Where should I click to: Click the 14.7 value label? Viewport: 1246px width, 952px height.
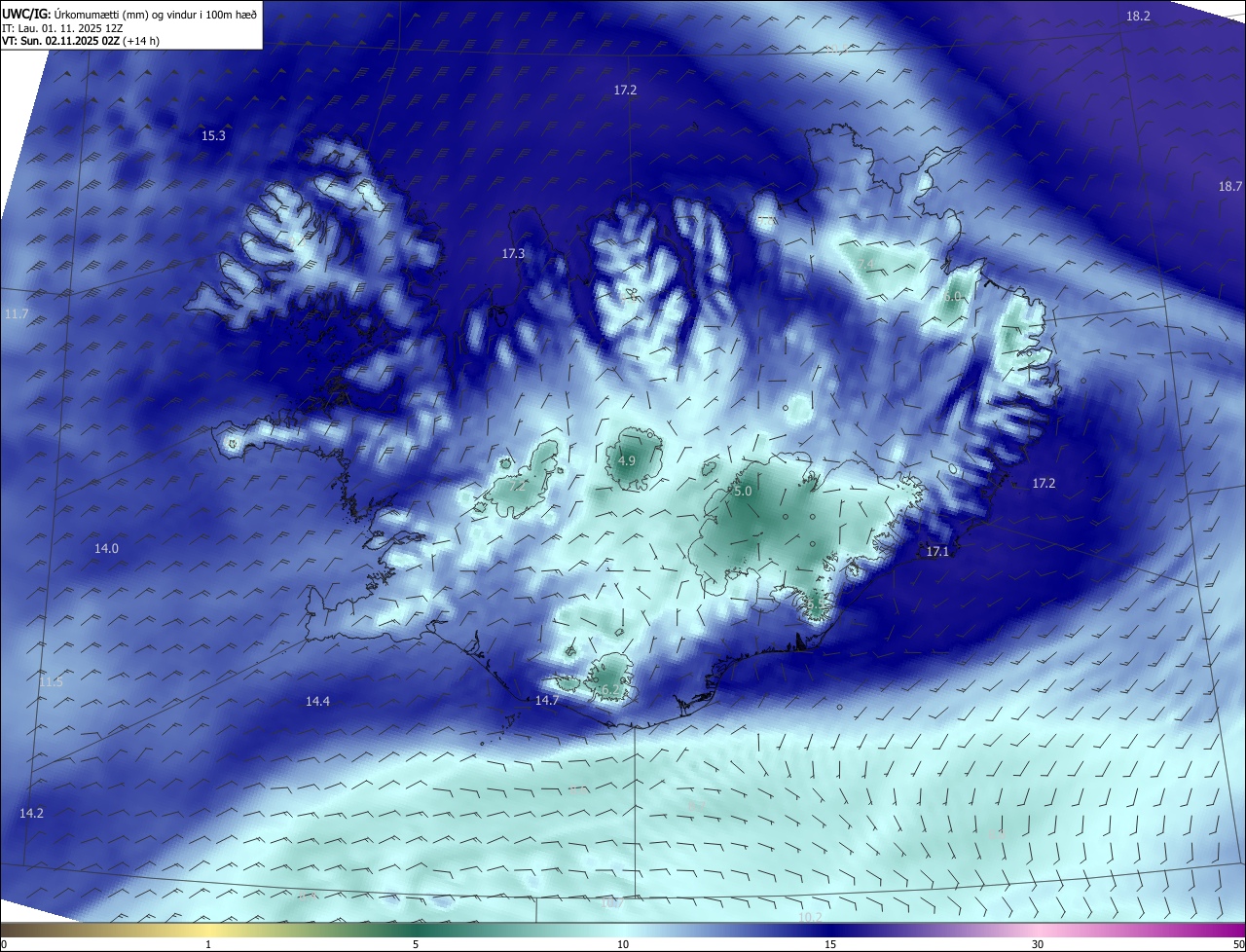click(x=547, y=701)
